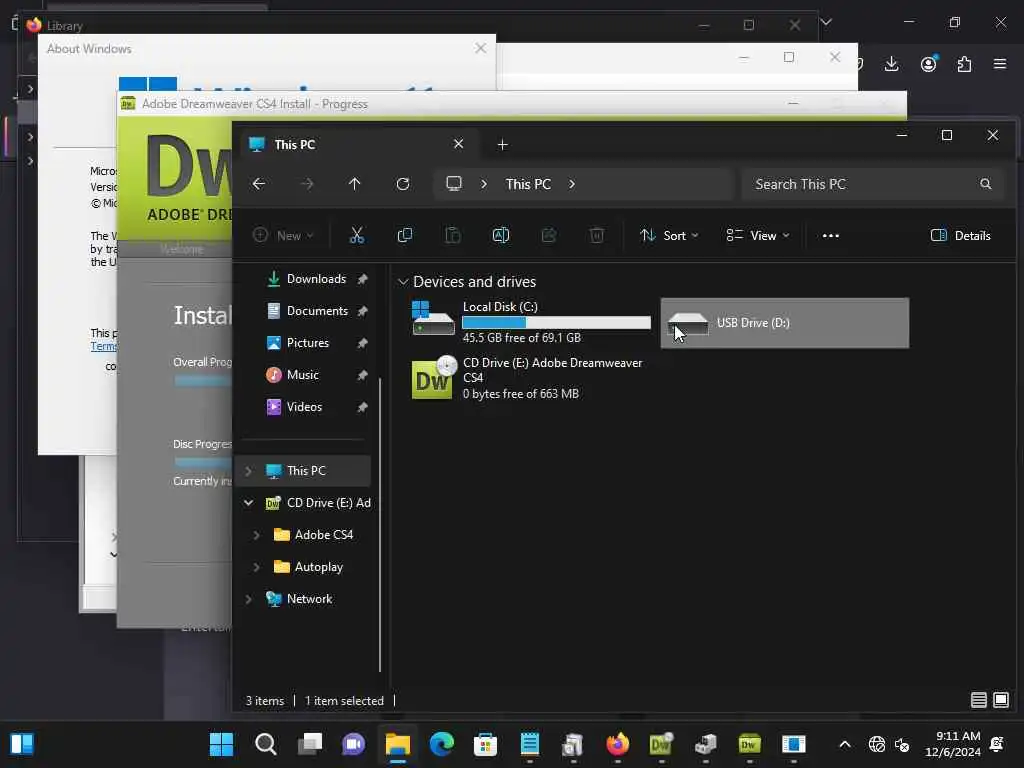Click the Delete trash icon in File Explorer
The height and width of the screenshot is (768, 1024).
click(596, 235)
